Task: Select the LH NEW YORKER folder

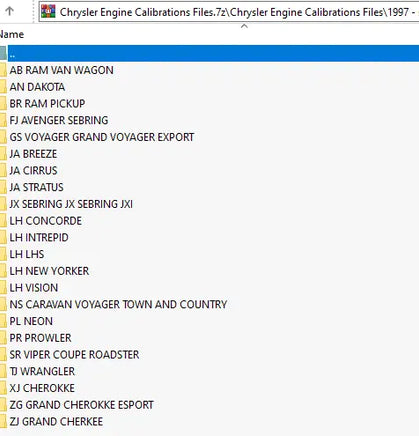Action: (49, 271)
